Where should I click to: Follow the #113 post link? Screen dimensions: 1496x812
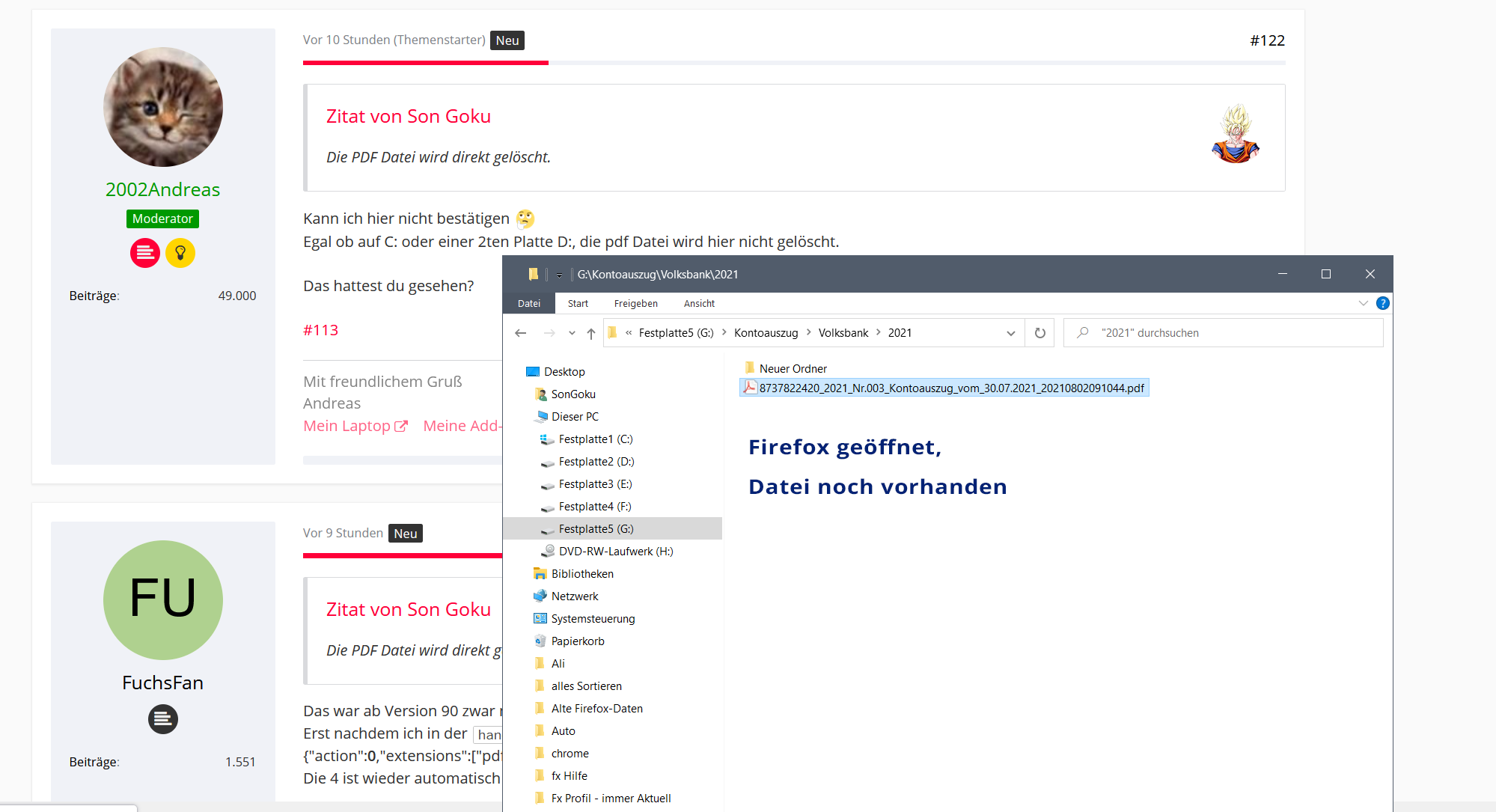pos(320,330)
